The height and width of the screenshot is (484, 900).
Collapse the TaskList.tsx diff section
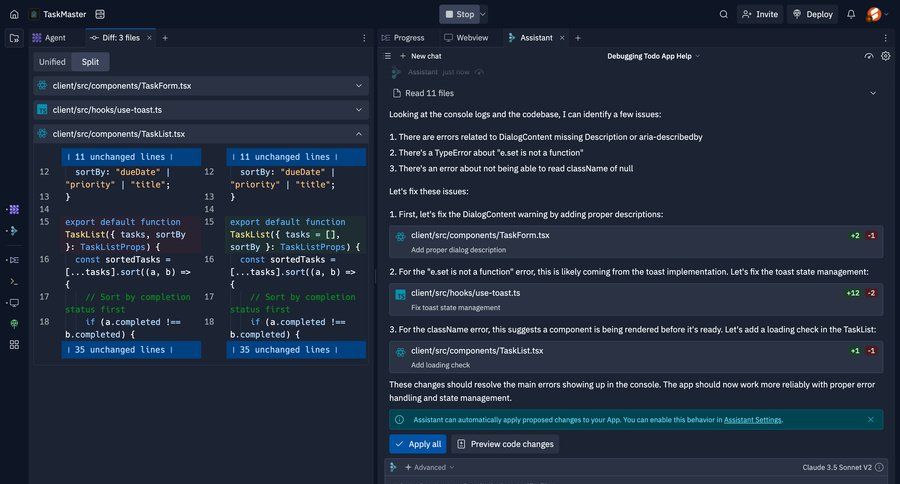point(359,133)
